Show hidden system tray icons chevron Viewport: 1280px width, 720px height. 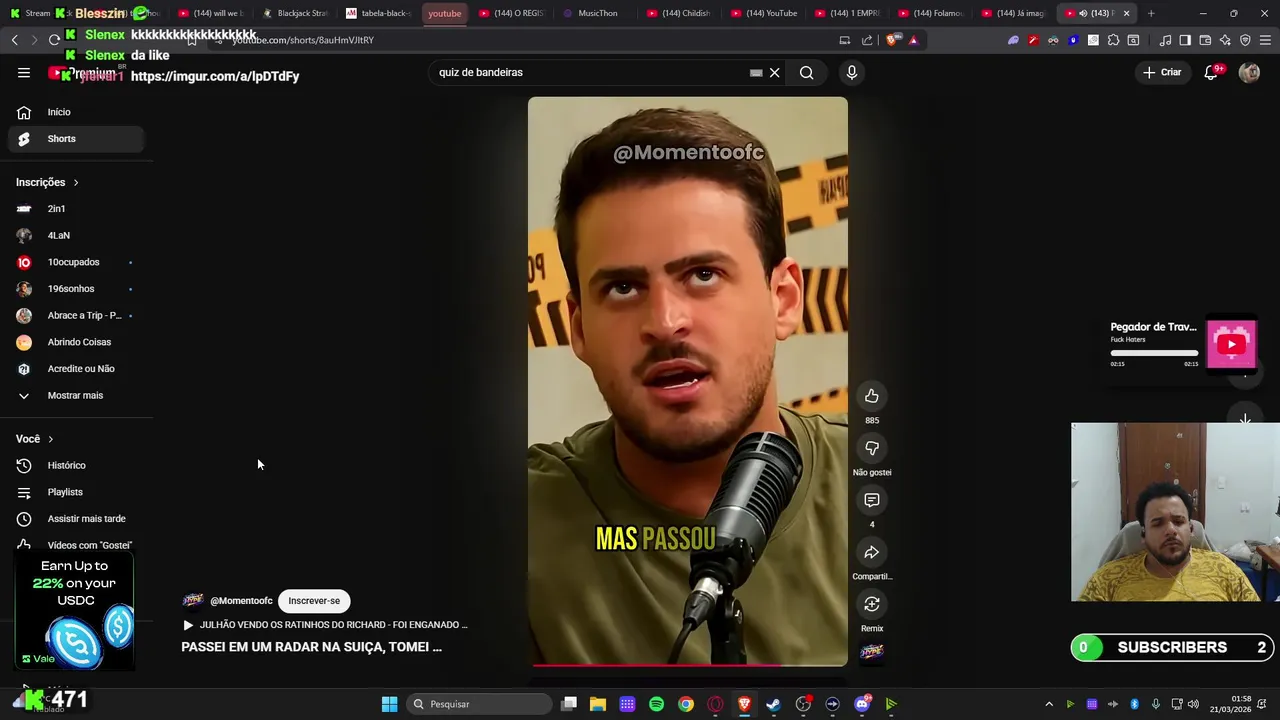pos(1049,704)
